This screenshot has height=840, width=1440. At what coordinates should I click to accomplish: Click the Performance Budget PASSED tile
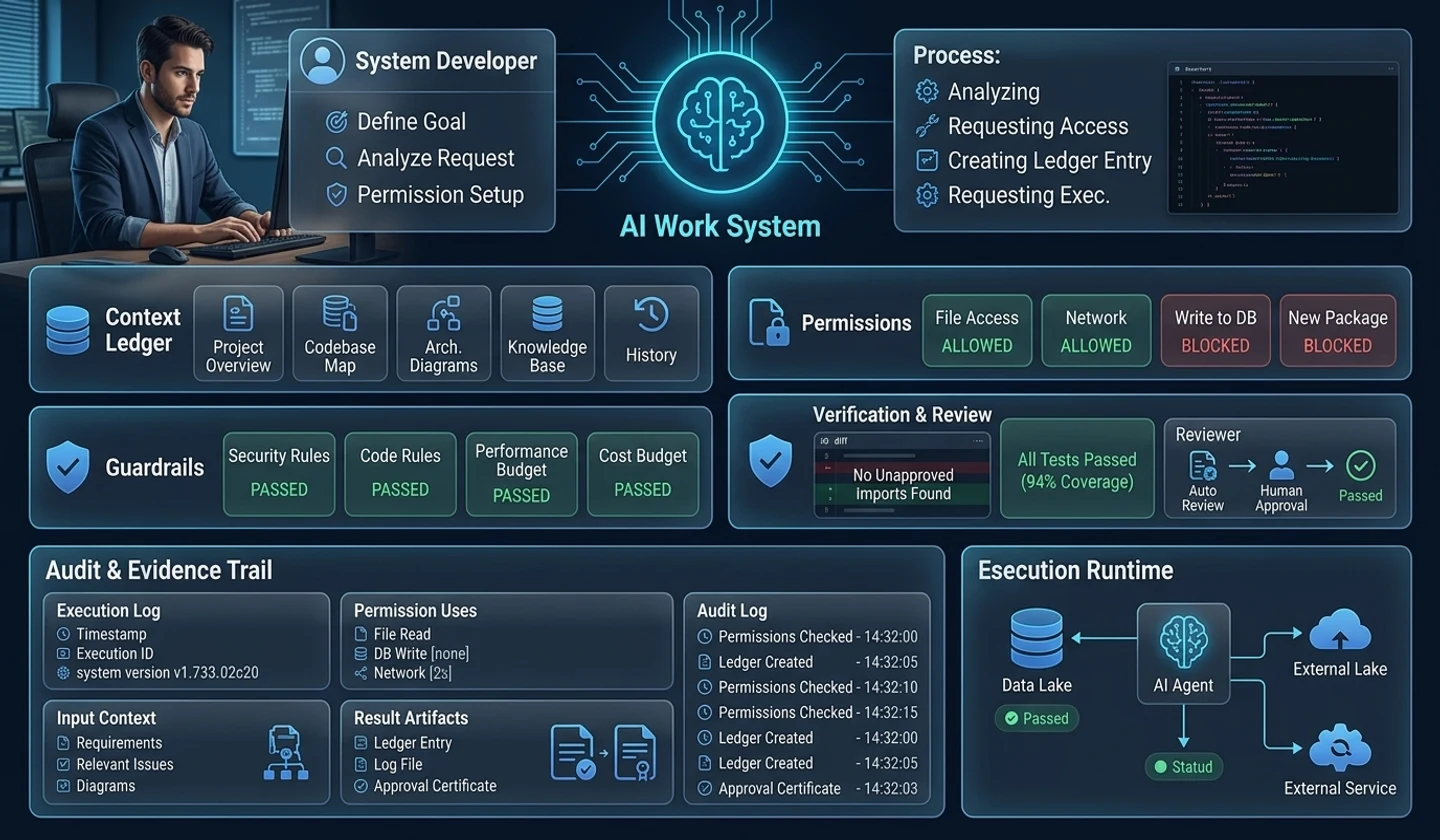coord(522,474)
